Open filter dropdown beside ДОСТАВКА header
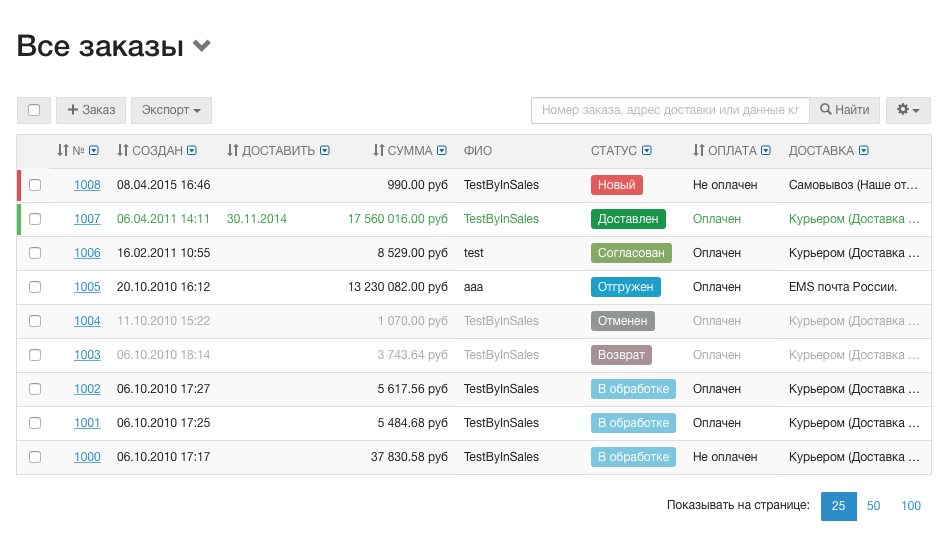The width and height of the screenshot is (947, 554). coord(864,150)
